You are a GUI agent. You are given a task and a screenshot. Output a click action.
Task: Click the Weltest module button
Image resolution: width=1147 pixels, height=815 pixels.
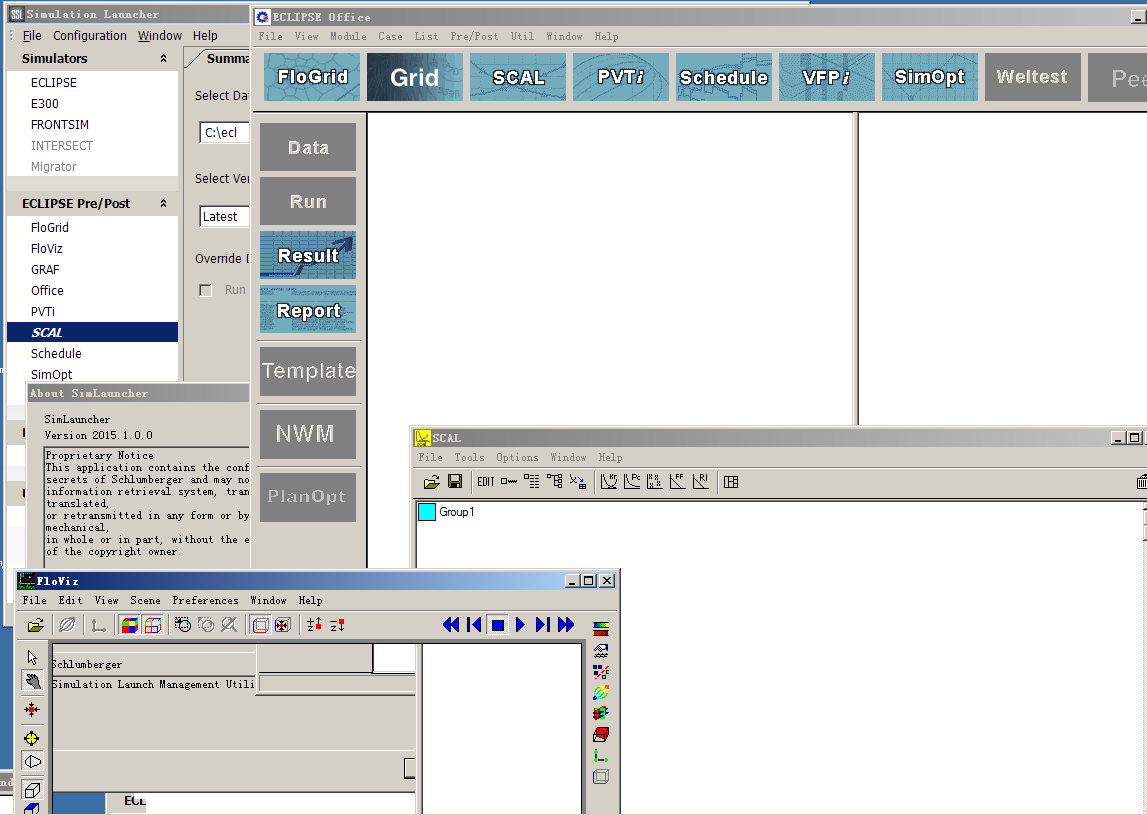1032,77
